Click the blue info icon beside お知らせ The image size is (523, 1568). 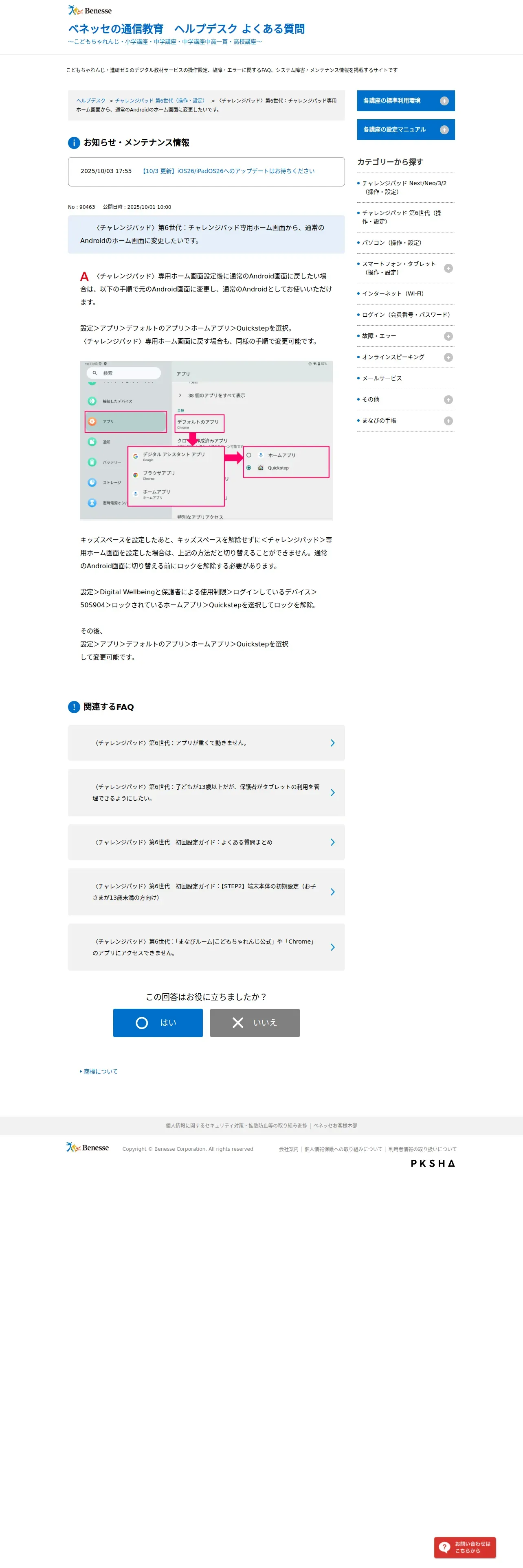pos(74,142)
